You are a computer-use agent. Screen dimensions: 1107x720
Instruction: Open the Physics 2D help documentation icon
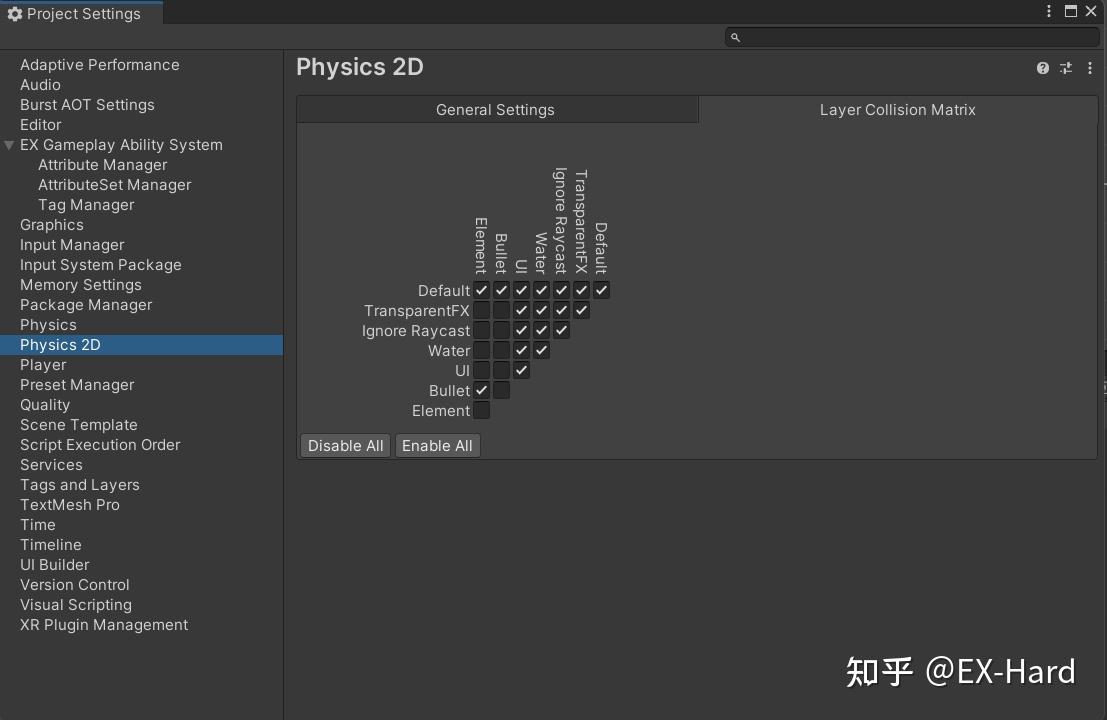tap(1041, 68)
